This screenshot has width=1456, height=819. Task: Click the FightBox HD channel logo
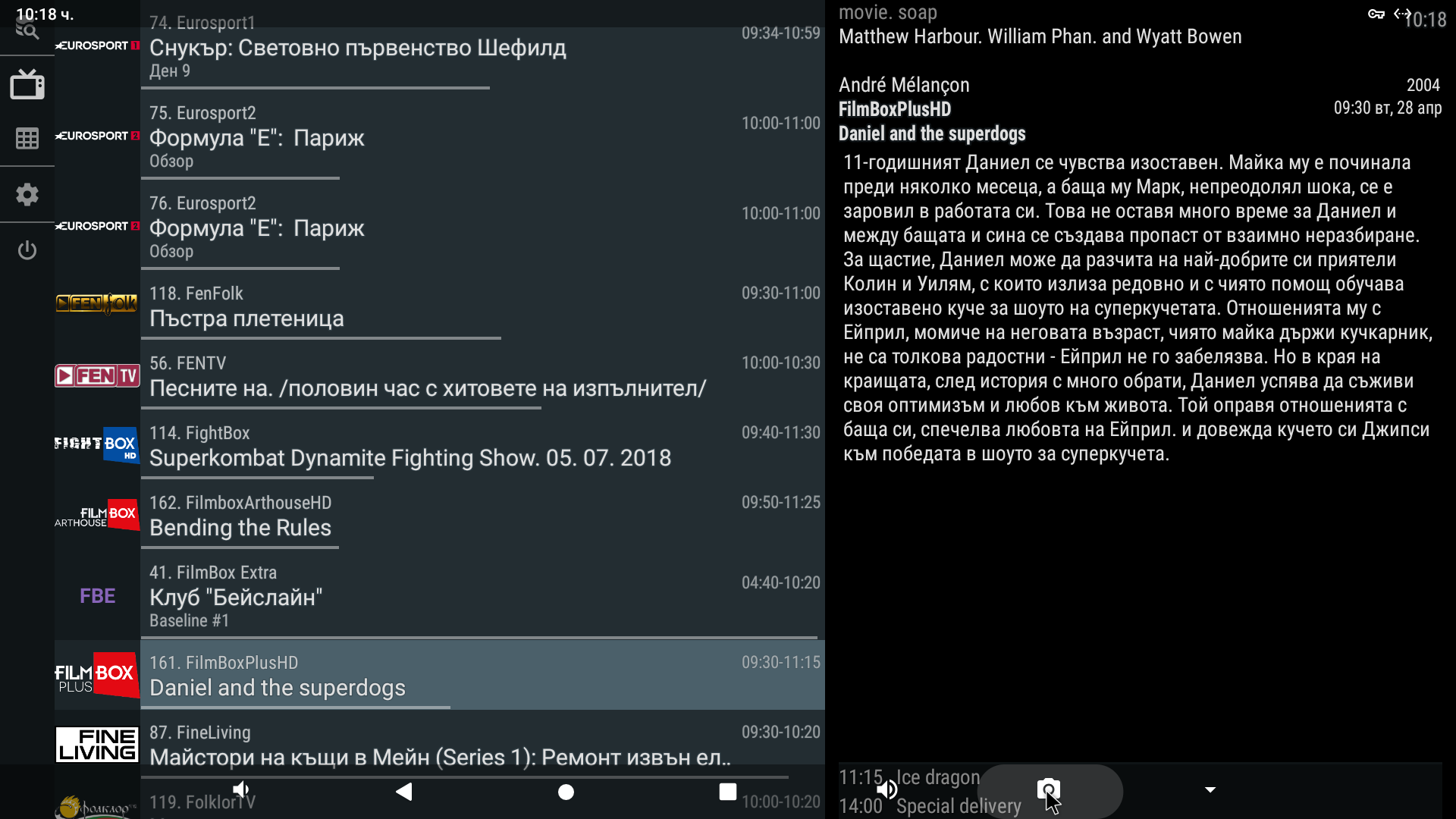(x=97, y=444)
